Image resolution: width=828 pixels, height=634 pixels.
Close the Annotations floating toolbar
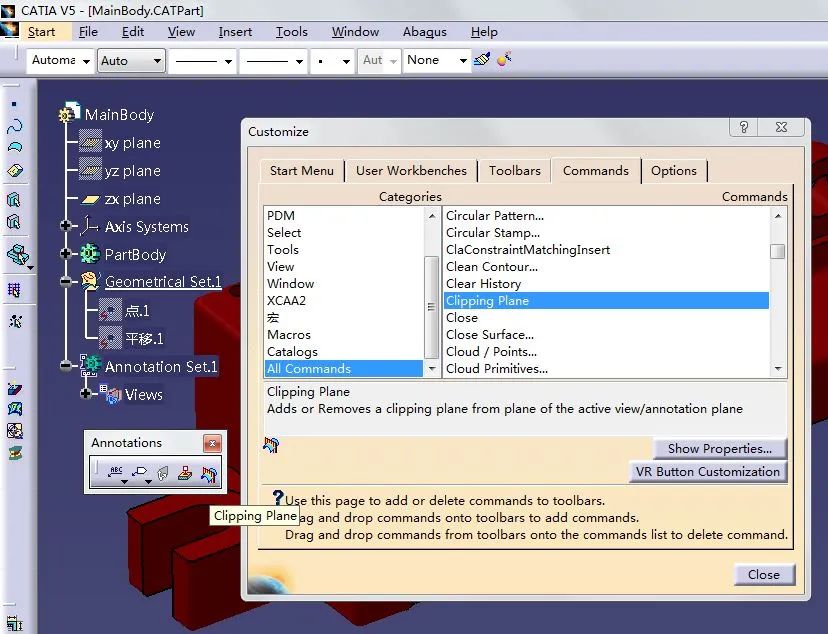[x=212, y=443]
